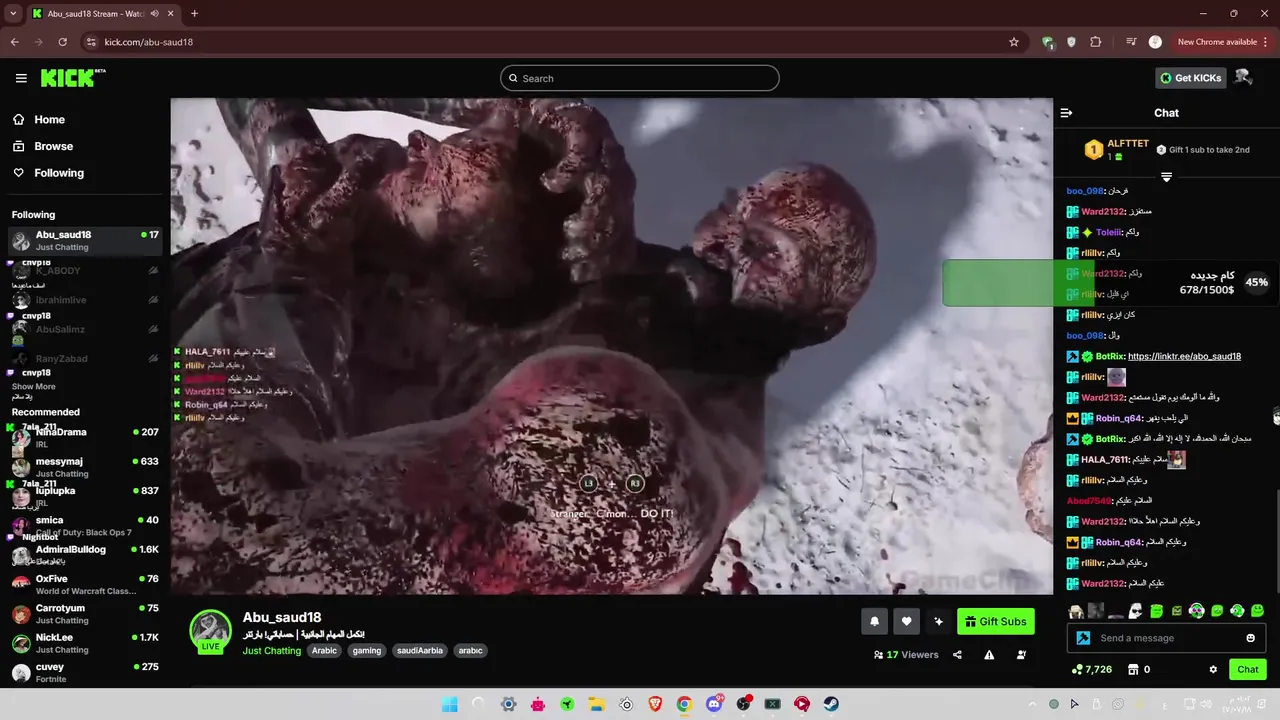Open Windows Start menu
This screenshot has width=1280, height=720.
point(450,704)
